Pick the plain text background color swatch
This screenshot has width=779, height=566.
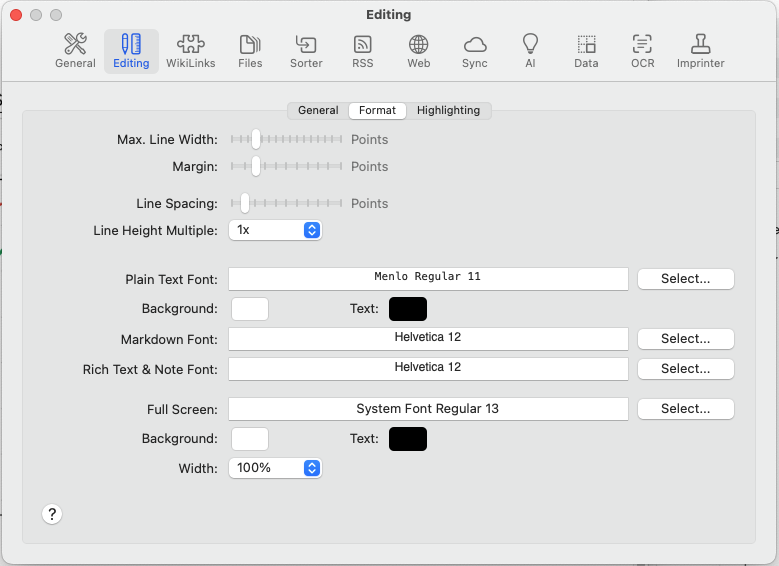tap(250, 309)
